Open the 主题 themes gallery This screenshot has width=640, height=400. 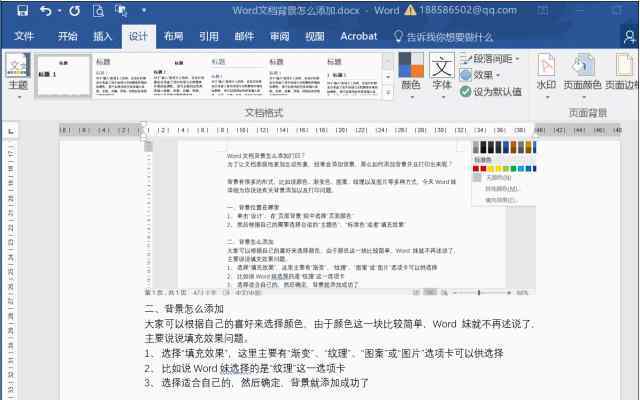(18, 74)
